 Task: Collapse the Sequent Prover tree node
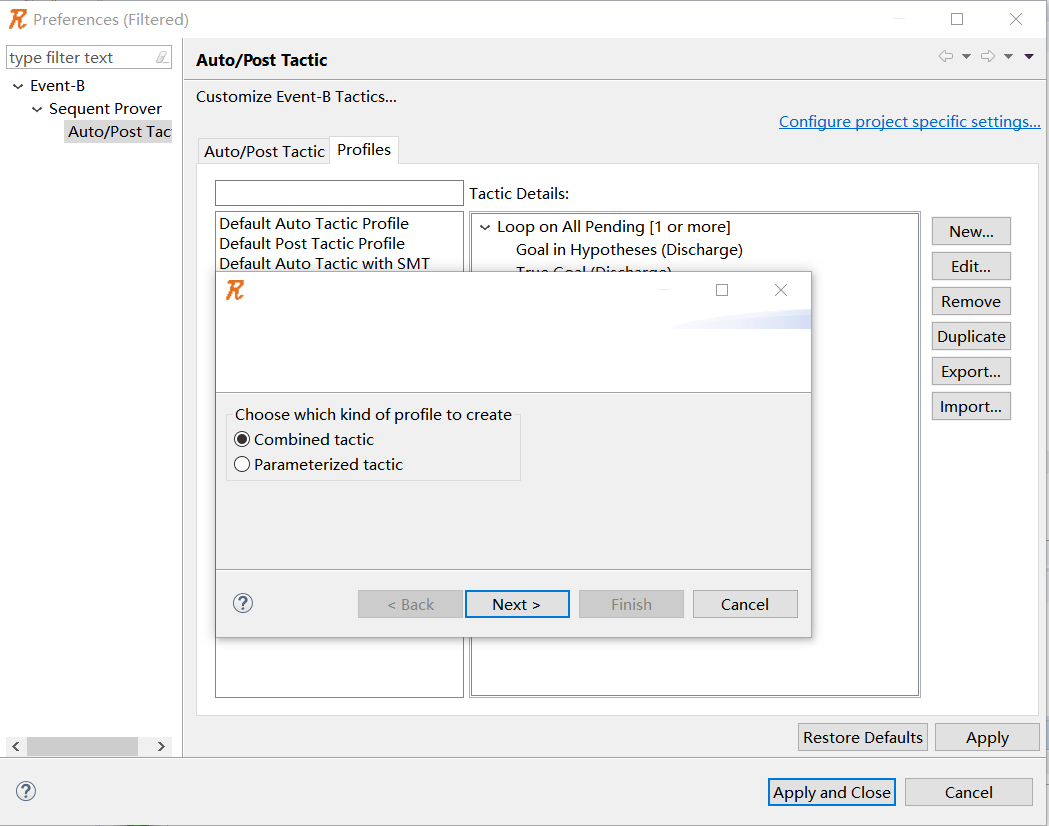click(37, 109)
